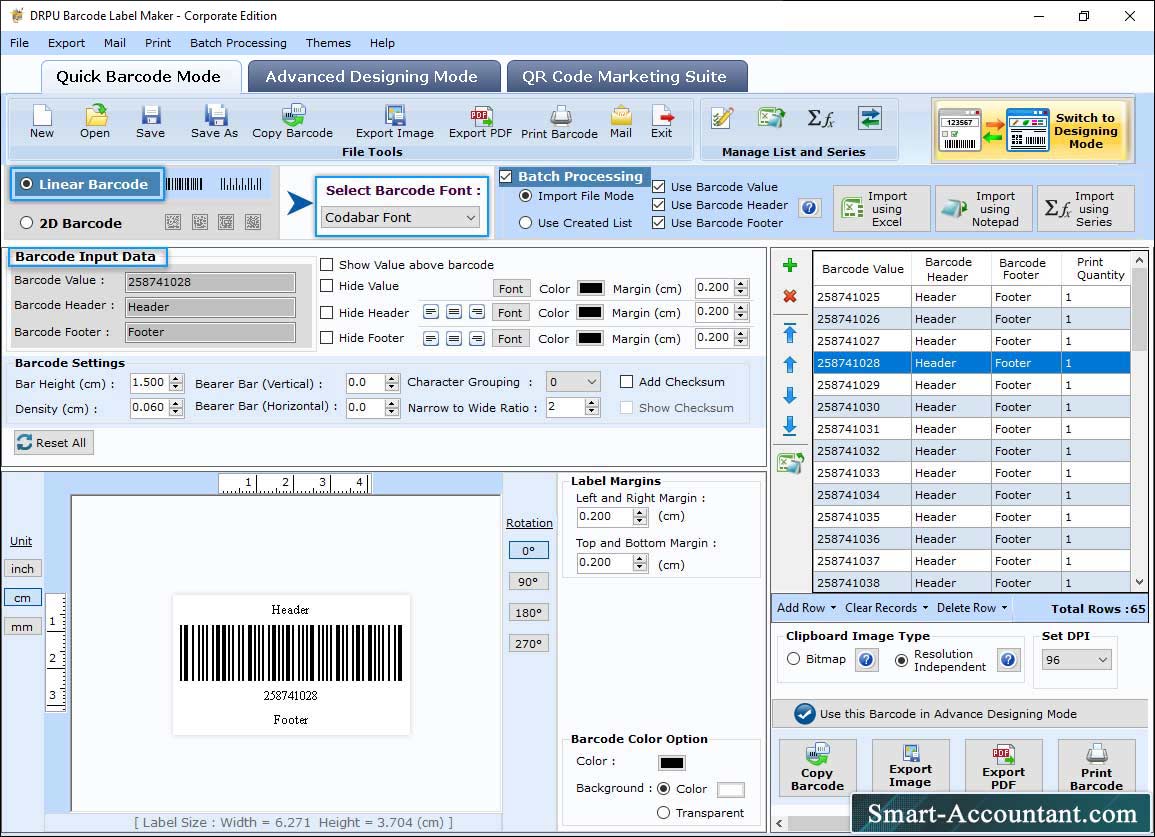Enable Add Checksum checkbox
The width and height of the screenshot is (1155, 837).
coord(627,382)
